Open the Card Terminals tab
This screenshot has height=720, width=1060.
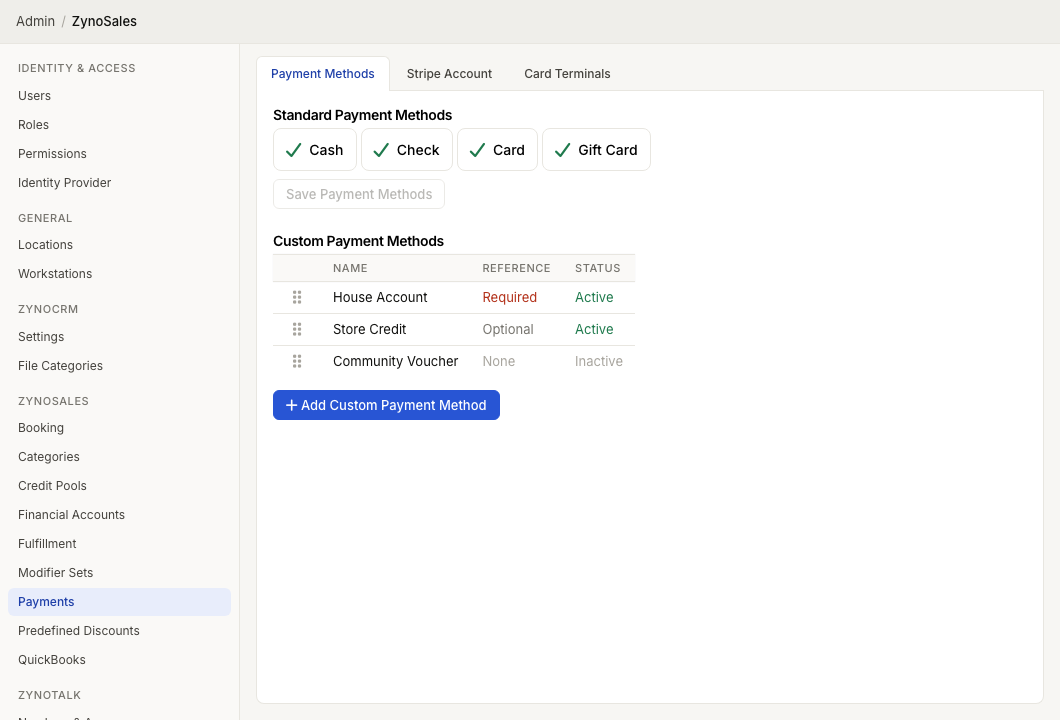click(x=567, y=74)
